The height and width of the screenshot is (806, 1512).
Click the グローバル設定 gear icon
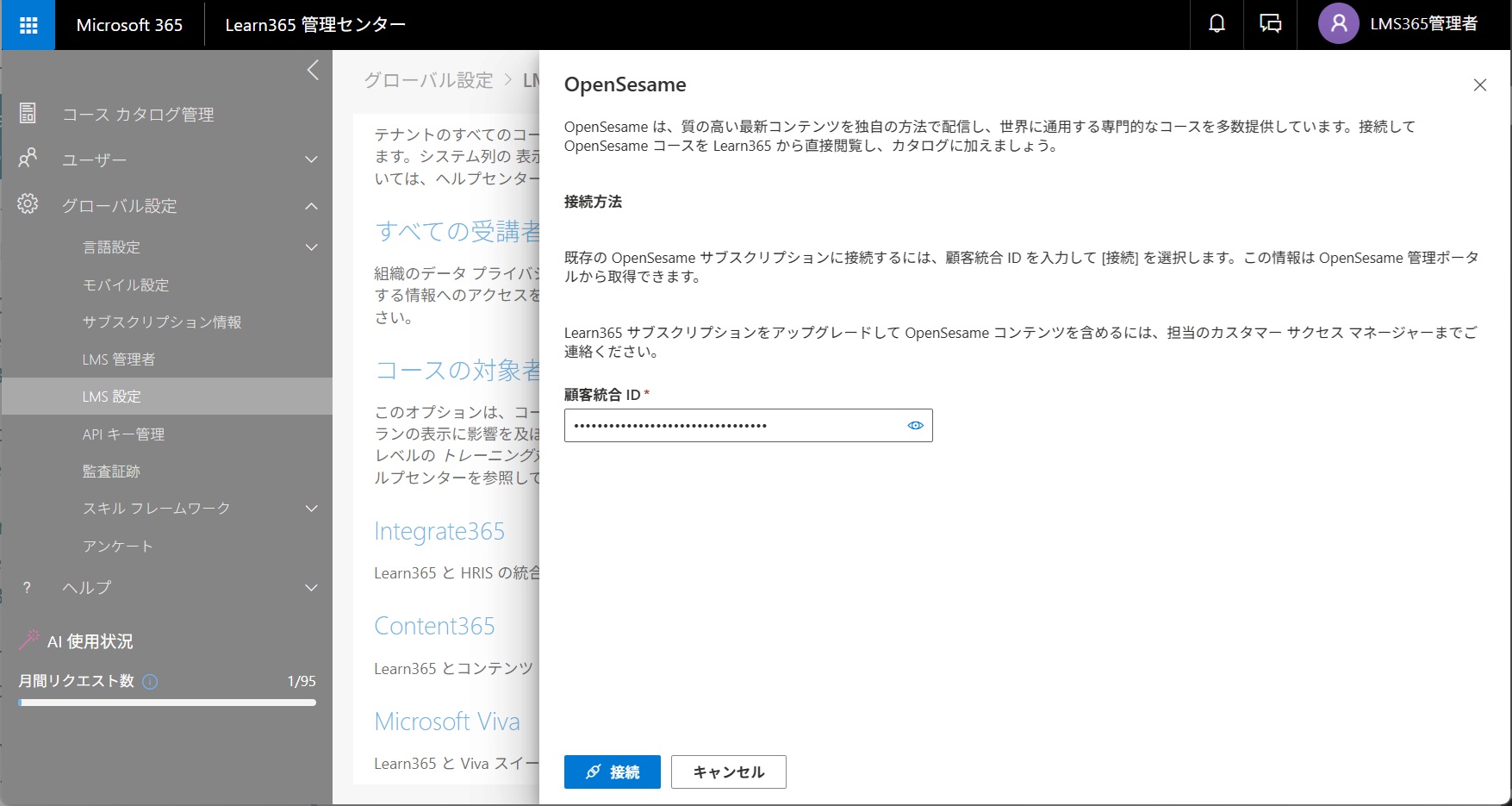pos(28,204)
